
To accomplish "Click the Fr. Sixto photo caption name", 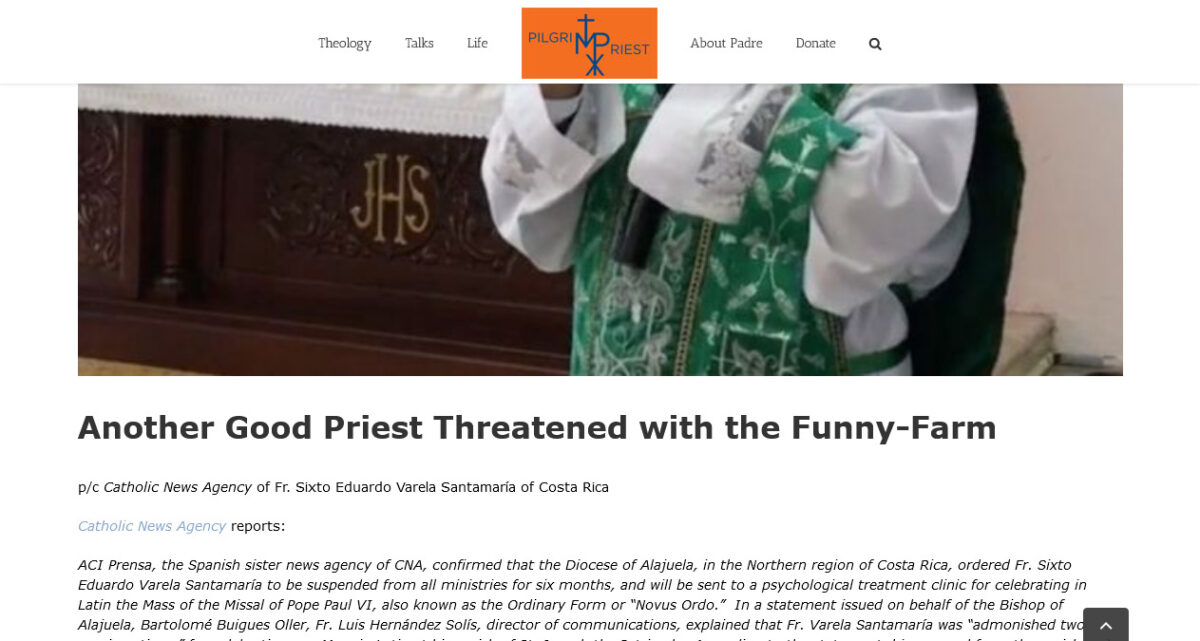I will [x=403, y=487].
